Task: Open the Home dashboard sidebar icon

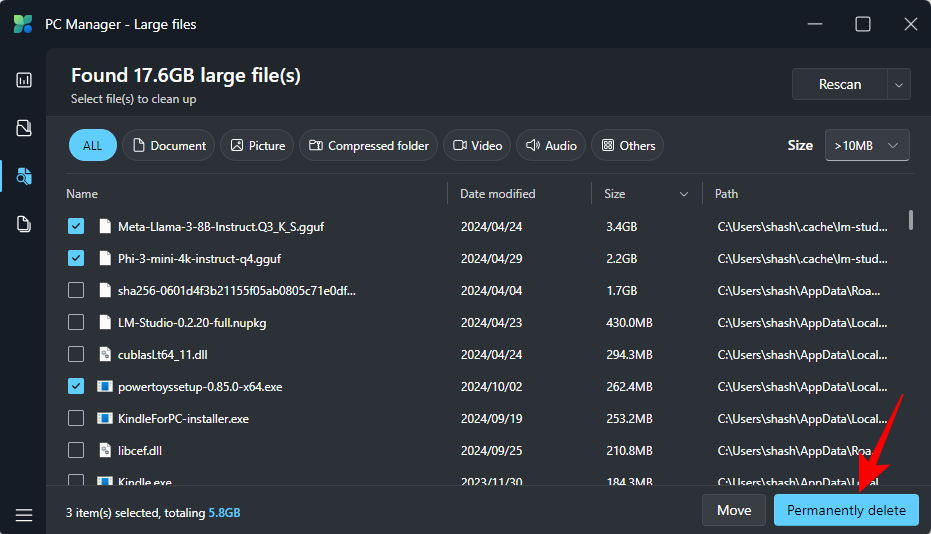Action: (x=24, y=80)
